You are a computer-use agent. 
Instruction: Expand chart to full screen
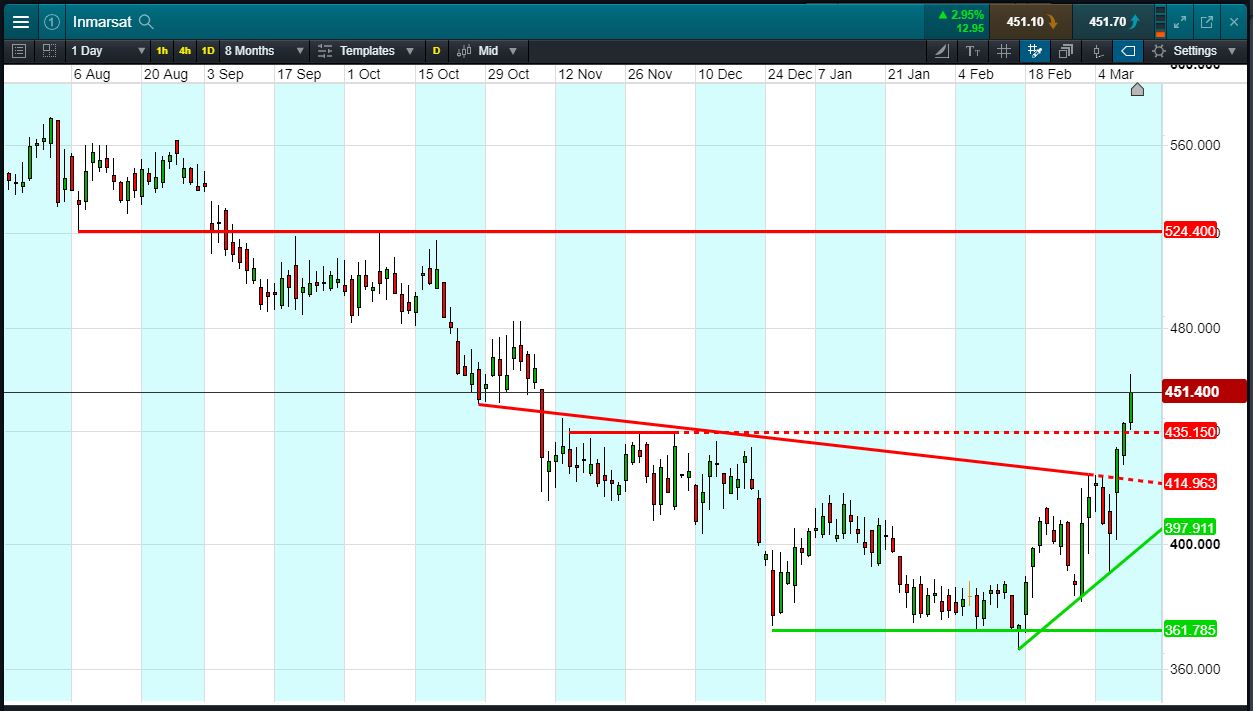point(1180,21)
